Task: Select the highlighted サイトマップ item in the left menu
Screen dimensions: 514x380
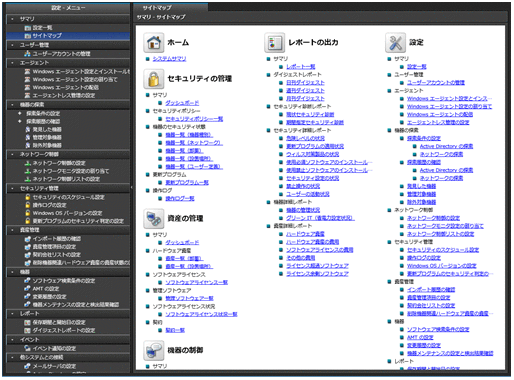Action: pyautogui.click(x=68, y=36)
